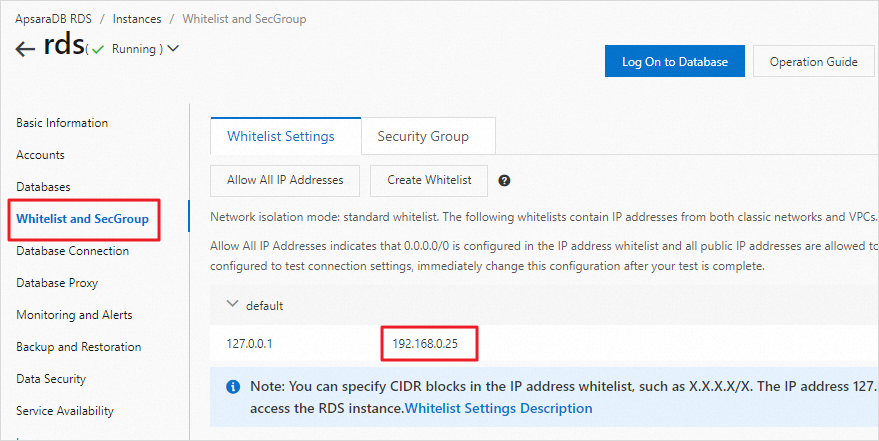The width and height of the screenshot is (879, 441).
Task: Switch to Whitelist Settings tab
Action: [280, 136]
